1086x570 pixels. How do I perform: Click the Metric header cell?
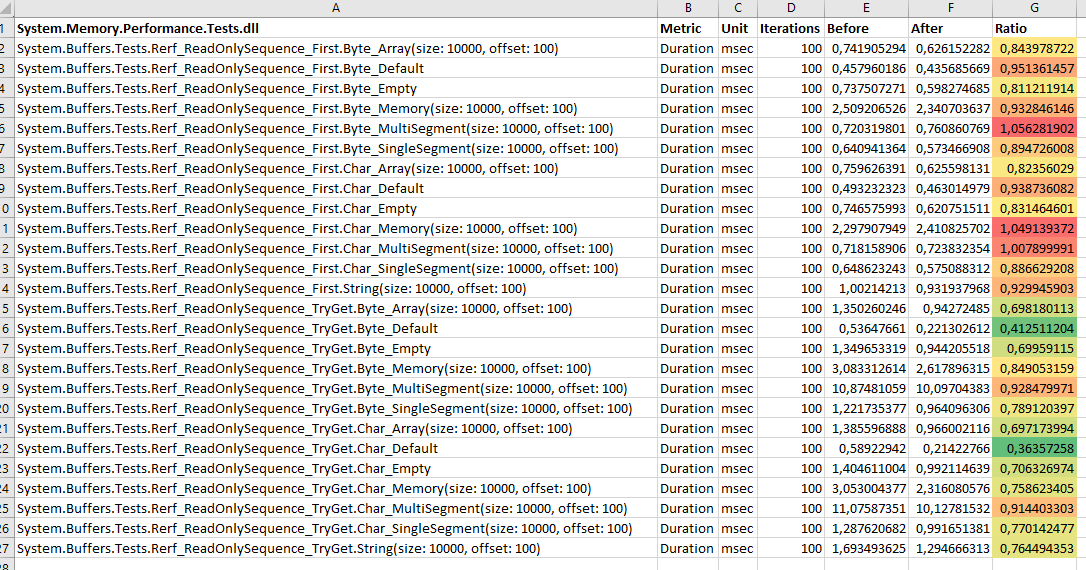click(688, 28)
